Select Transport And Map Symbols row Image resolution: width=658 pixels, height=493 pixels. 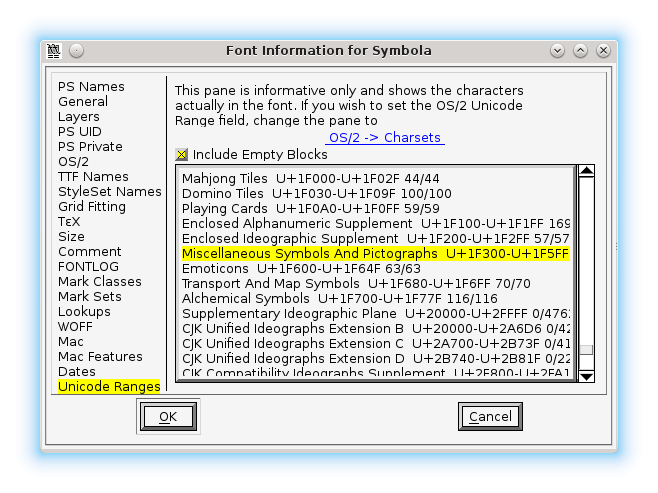click(376, 284)
